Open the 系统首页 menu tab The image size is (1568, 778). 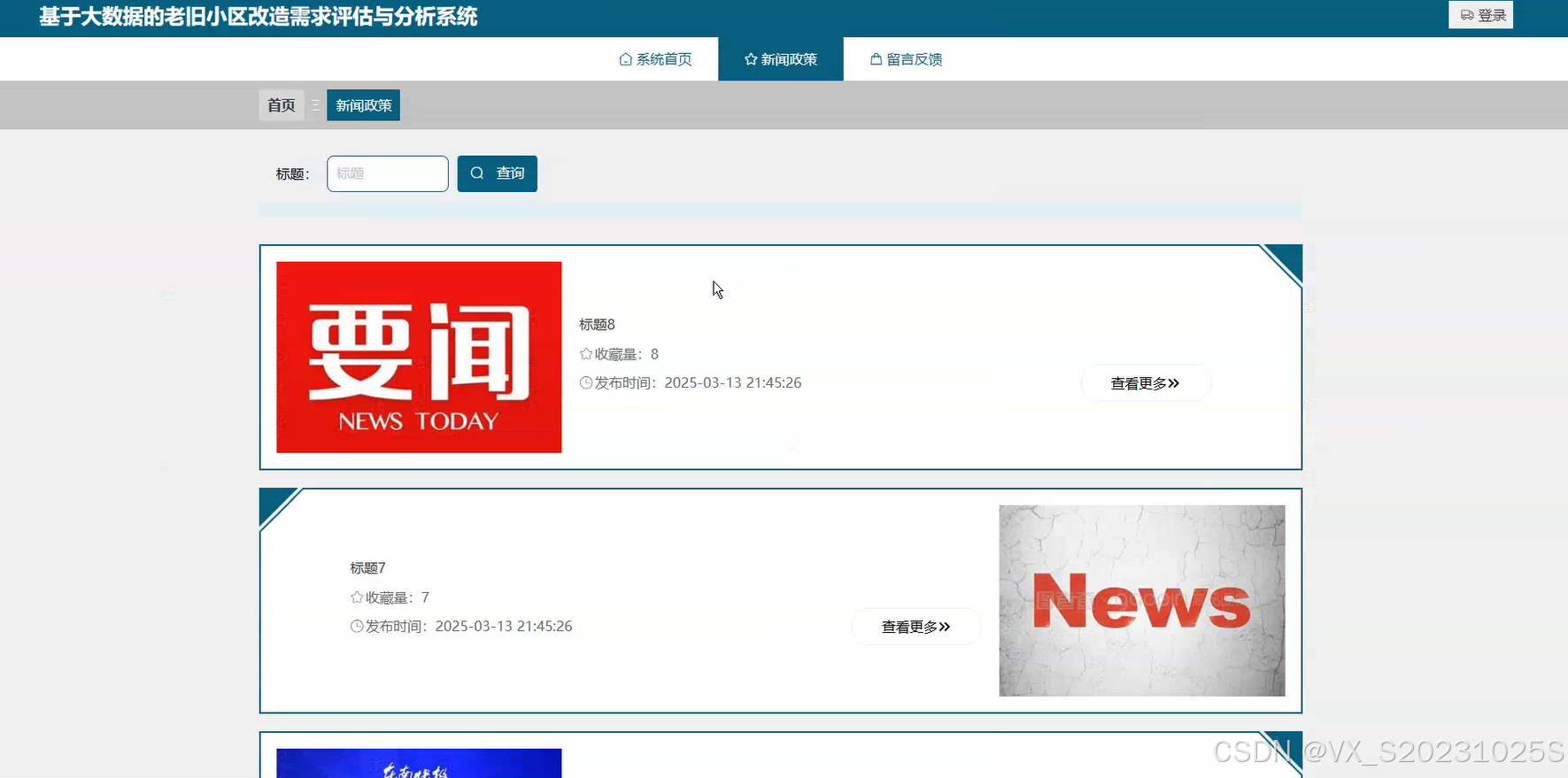(655, 59)
